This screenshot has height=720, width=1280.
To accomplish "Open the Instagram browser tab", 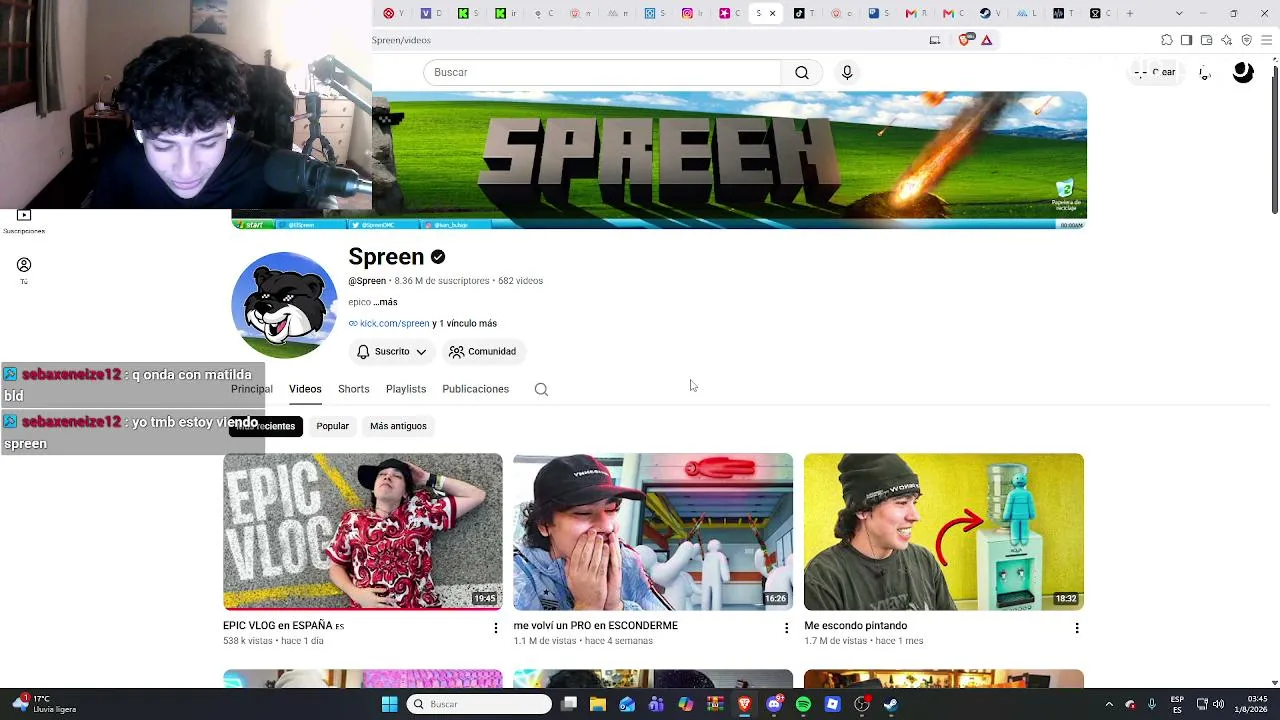I will 692,13.
